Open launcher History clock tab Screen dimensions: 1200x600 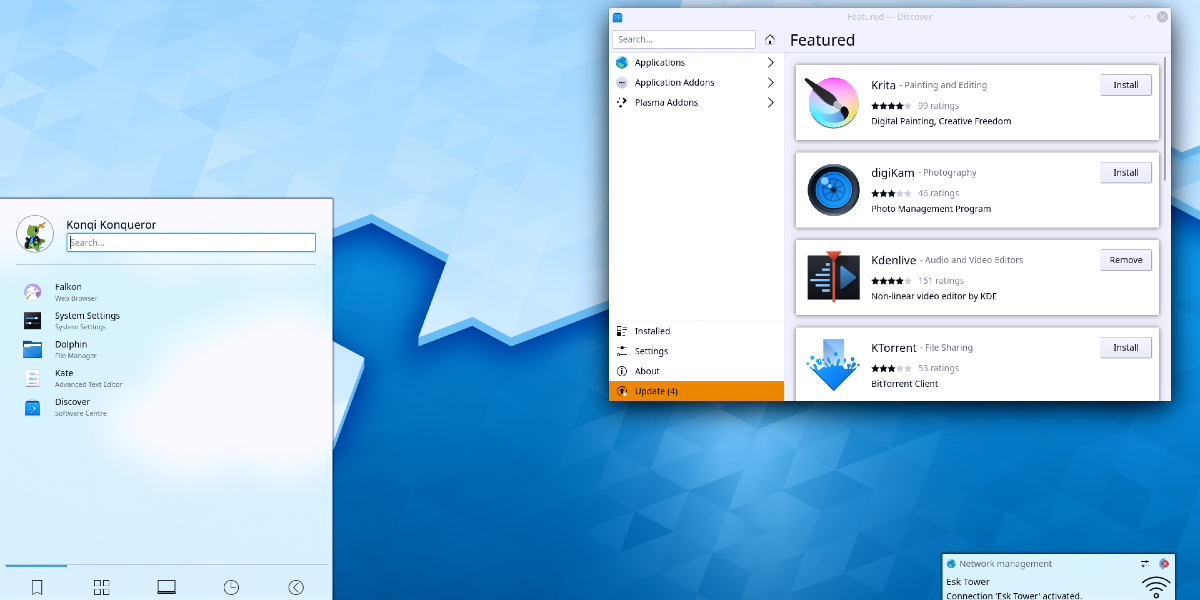pyautogui.click(x=231, y=588)
